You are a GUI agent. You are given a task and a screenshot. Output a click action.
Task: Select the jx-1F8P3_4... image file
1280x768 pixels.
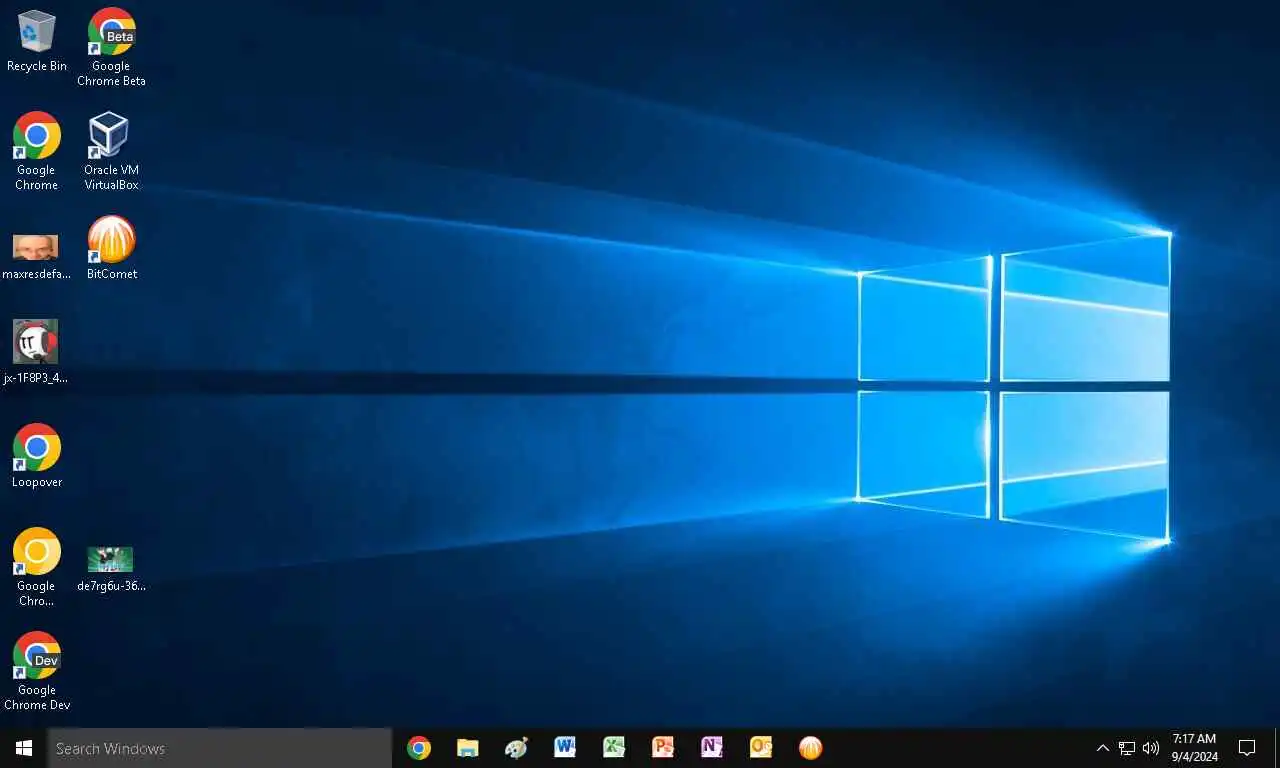pyautogui.click(x=36, y=352)
